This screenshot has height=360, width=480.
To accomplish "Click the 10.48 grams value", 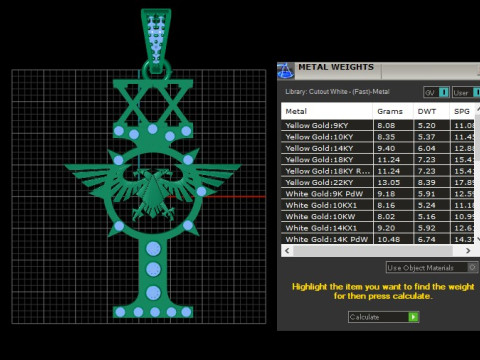I will [388, 239].
